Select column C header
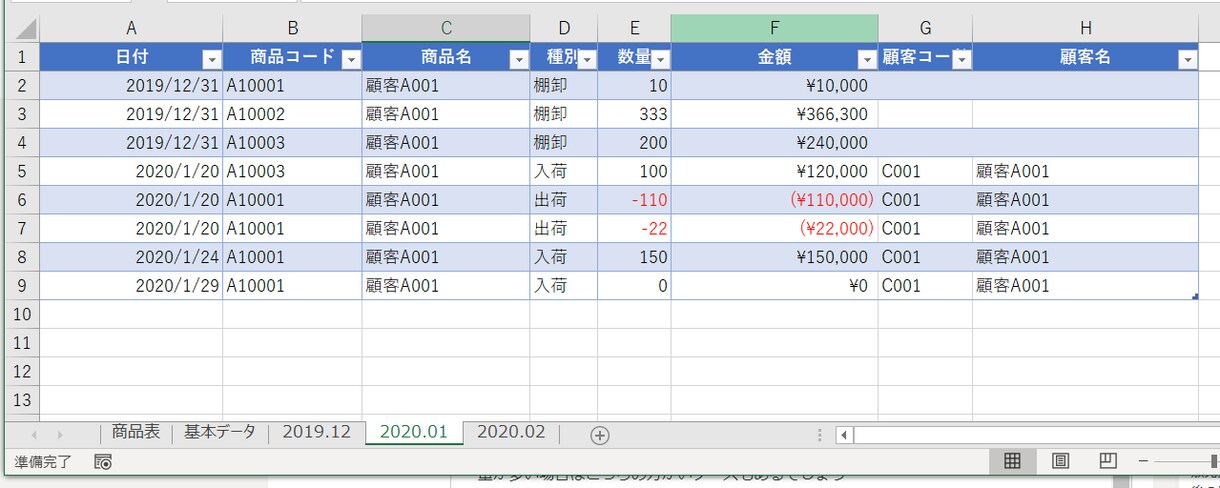This screenshot has width=1220, height=488. pos(446,28)
